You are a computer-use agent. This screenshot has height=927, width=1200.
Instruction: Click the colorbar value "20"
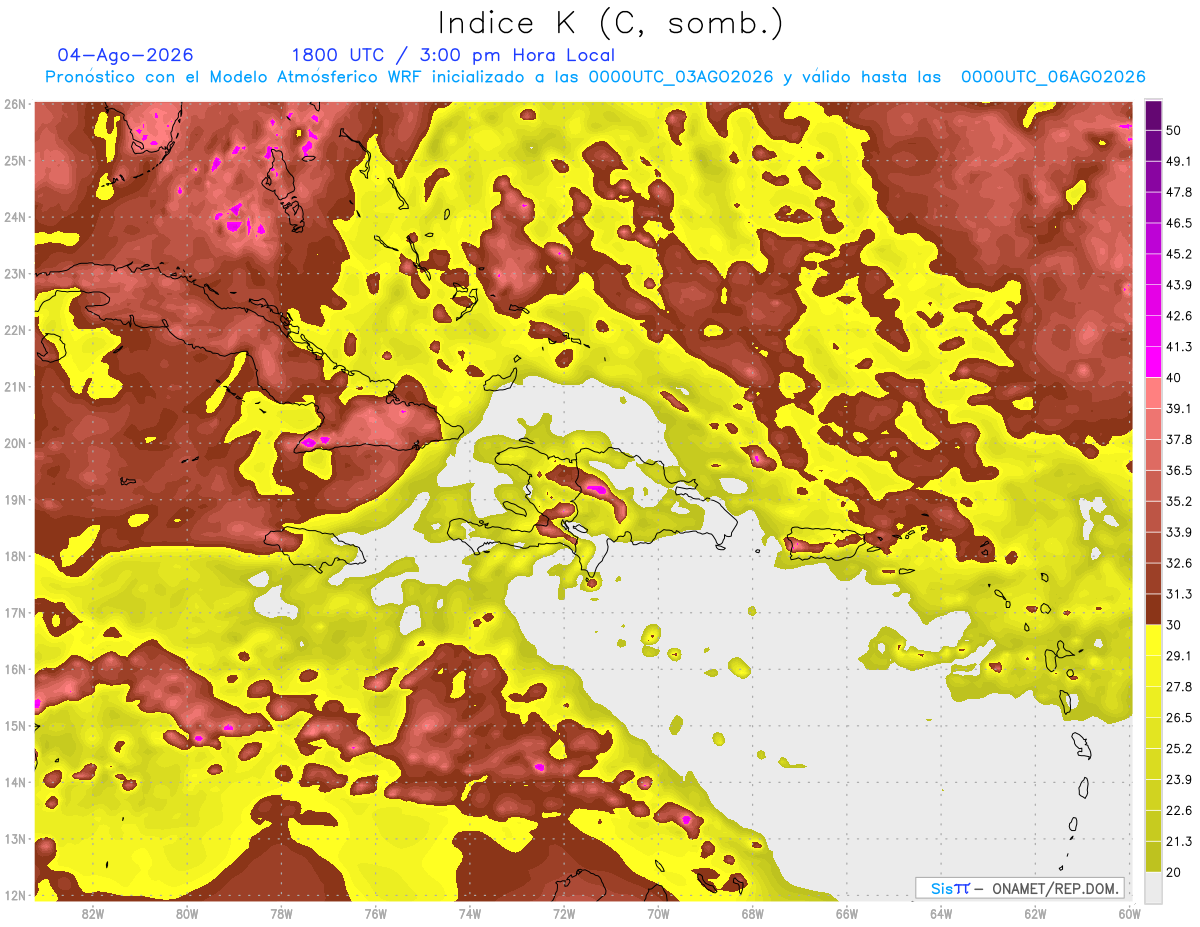point(1174,873)
